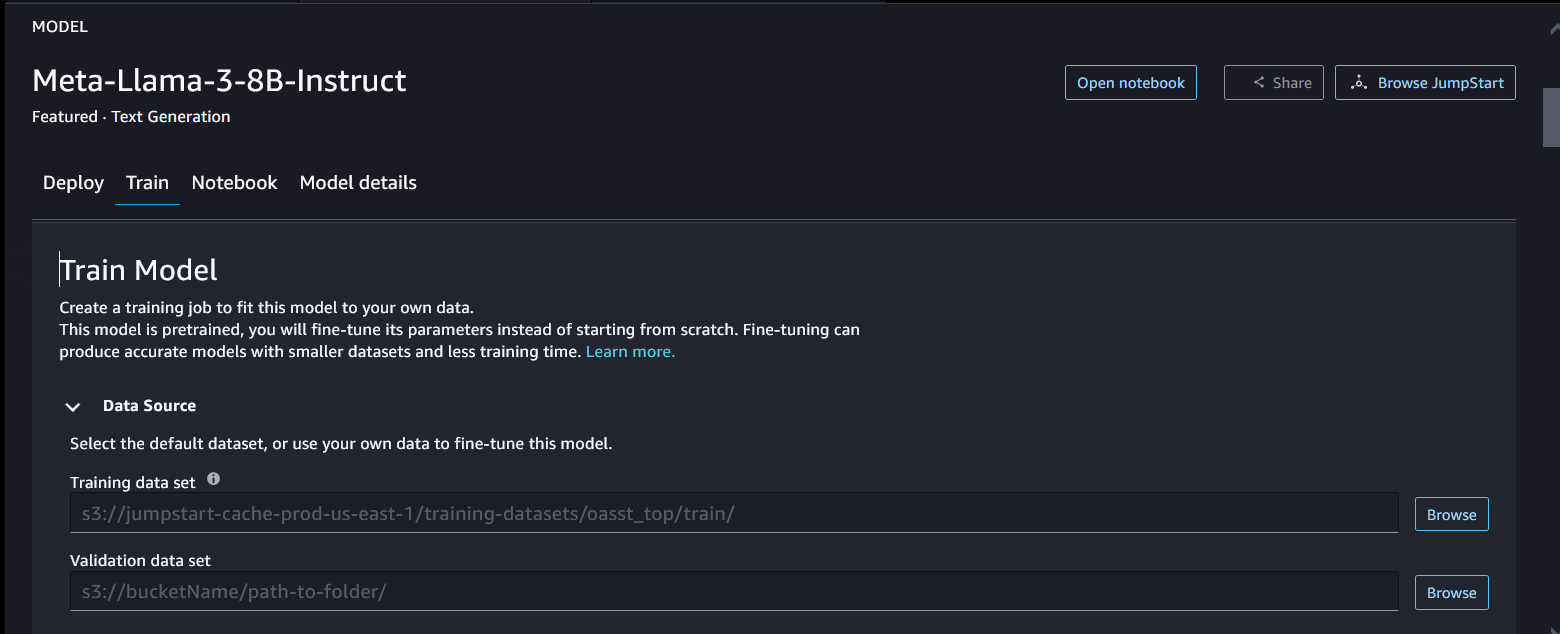
Task: Focus the Training data set S3 path field
Action: (x=733, y=514)
